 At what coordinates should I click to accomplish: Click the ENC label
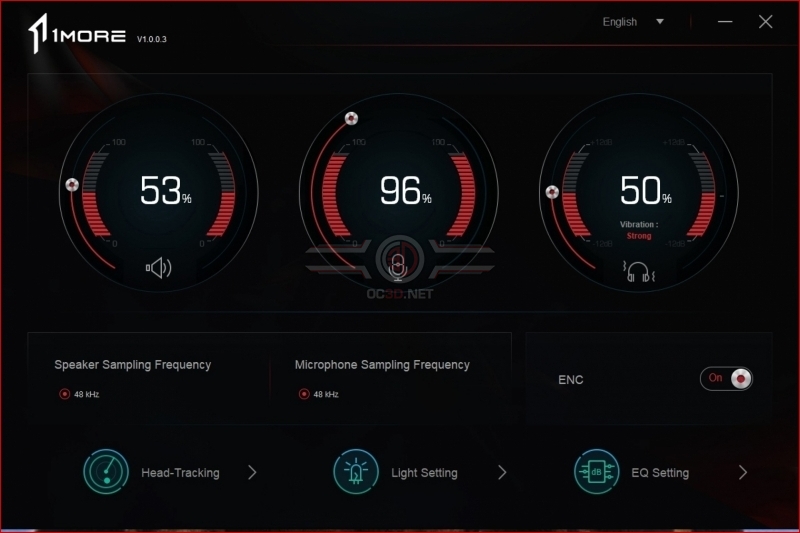(570, 380)
